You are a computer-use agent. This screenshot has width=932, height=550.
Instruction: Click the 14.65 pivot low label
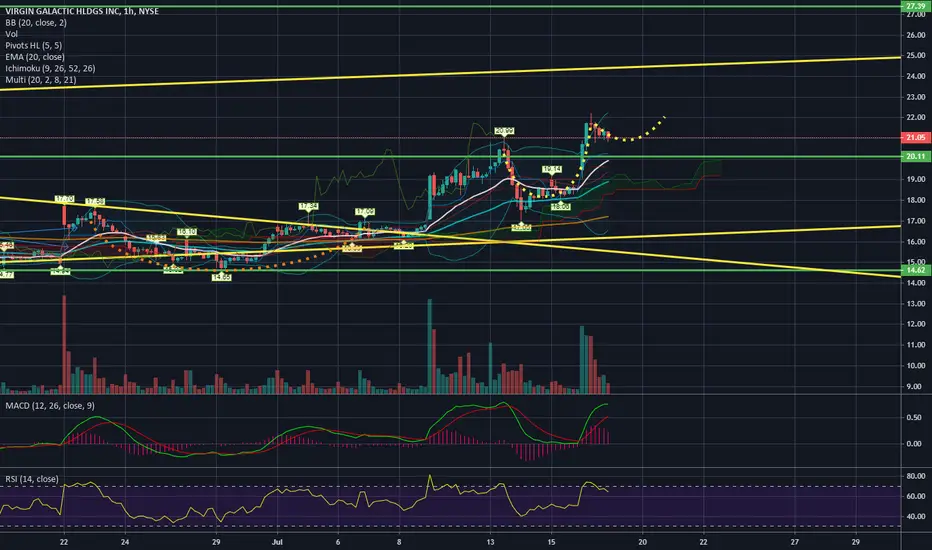221,277
